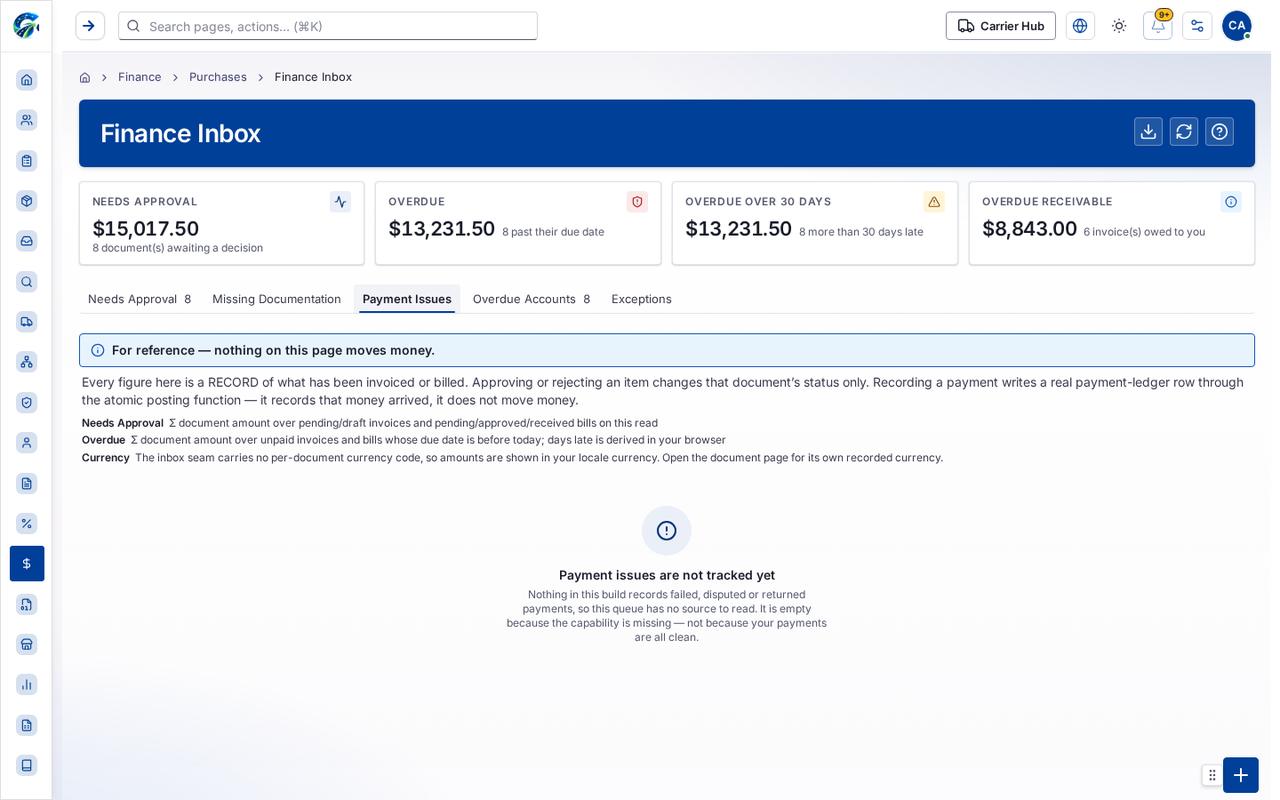This screenshot has height=800, width=1280.
Task: Click the home icon in the breadcrumb
Action: (x=85, y=77)
